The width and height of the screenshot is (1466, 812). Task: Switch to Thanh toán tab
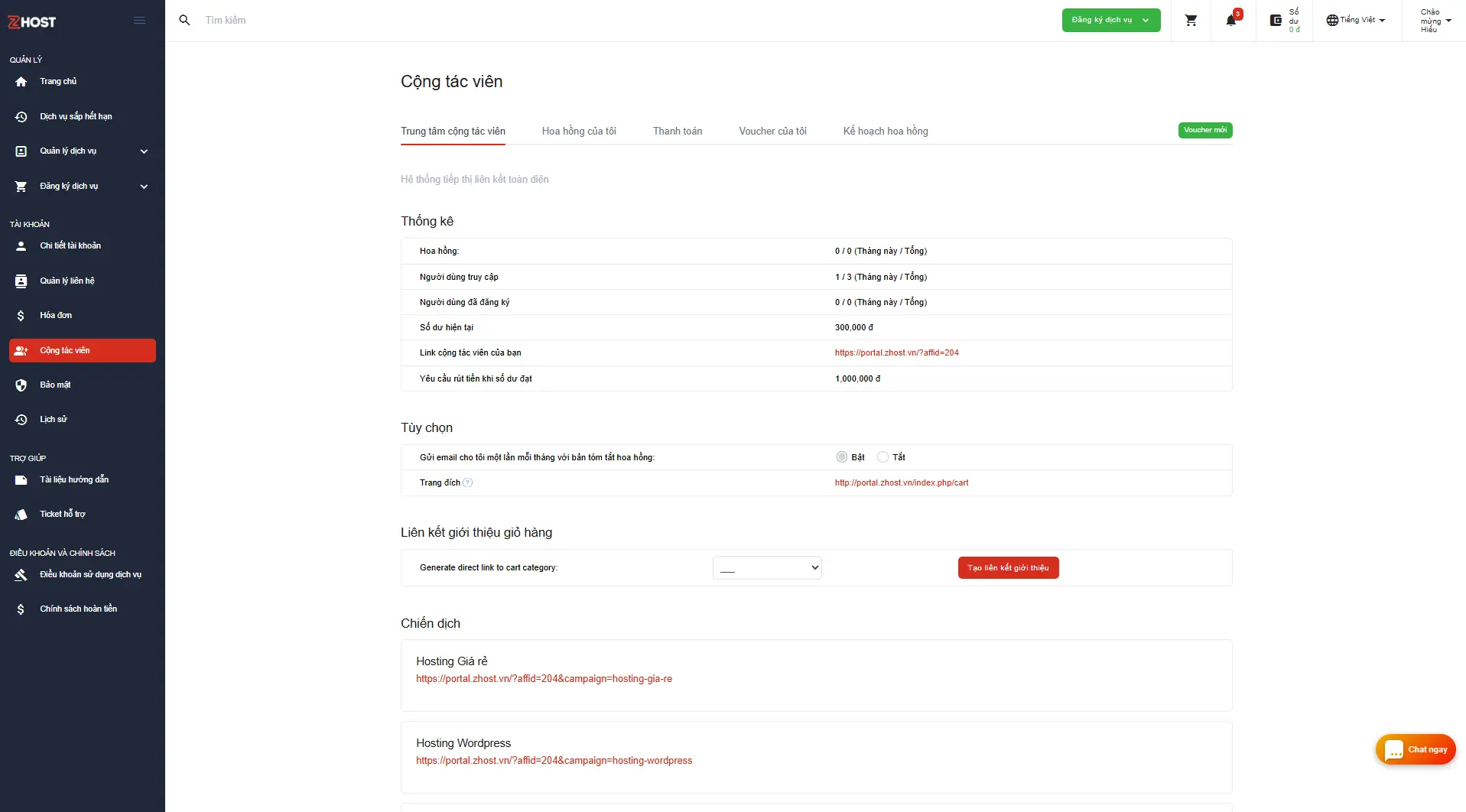click(x=678, y=132)
